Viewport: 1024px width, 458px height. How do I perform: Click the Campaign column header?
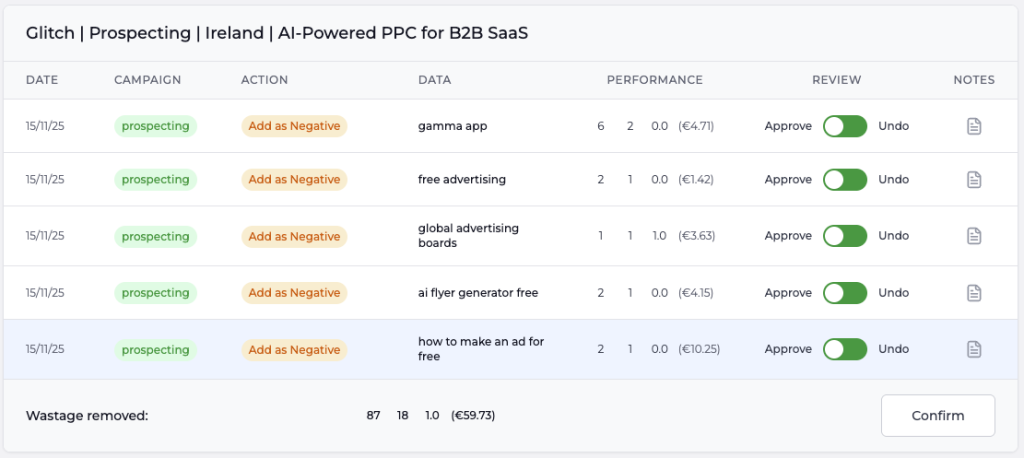[x=147, y=80]
